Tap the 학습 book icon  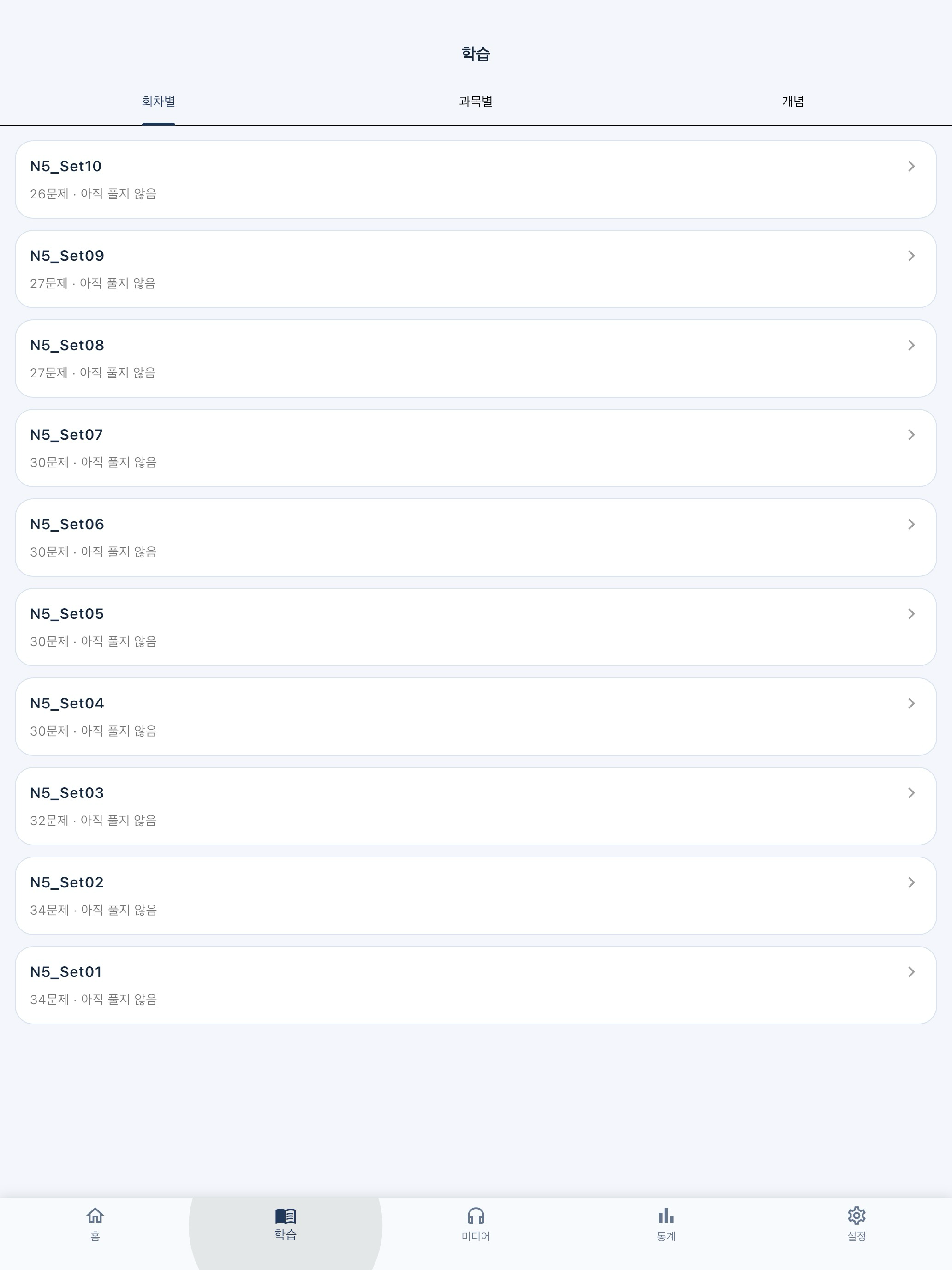pos(285,1216)
